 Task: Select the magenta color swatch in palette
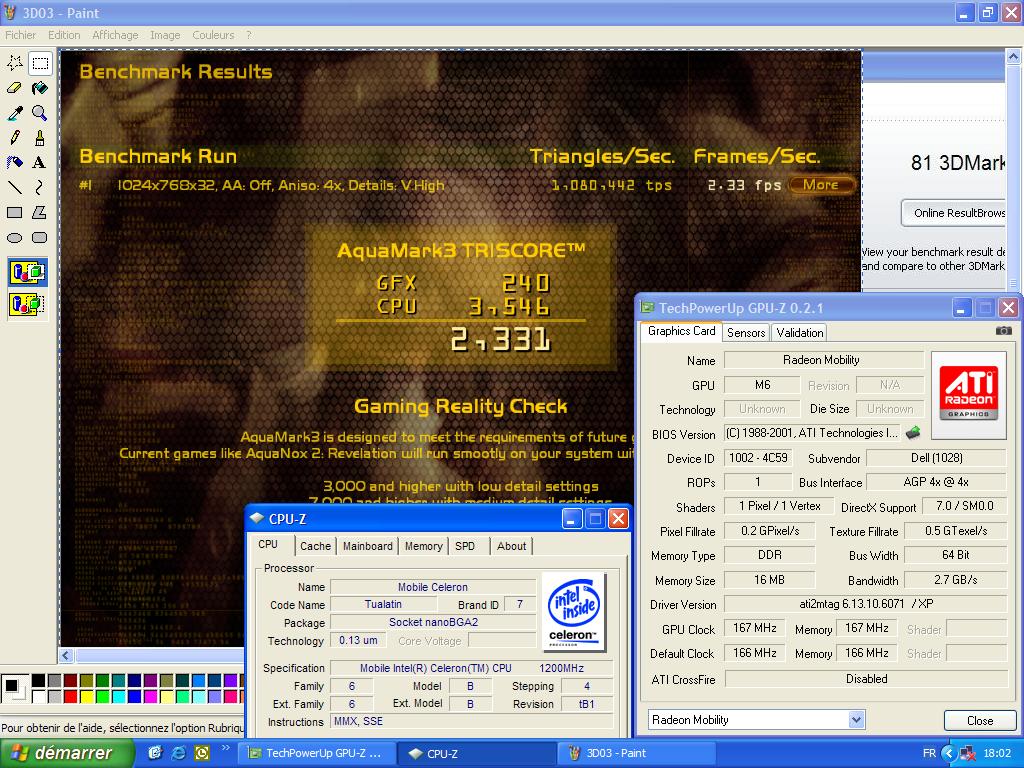(x=150, y=696)
